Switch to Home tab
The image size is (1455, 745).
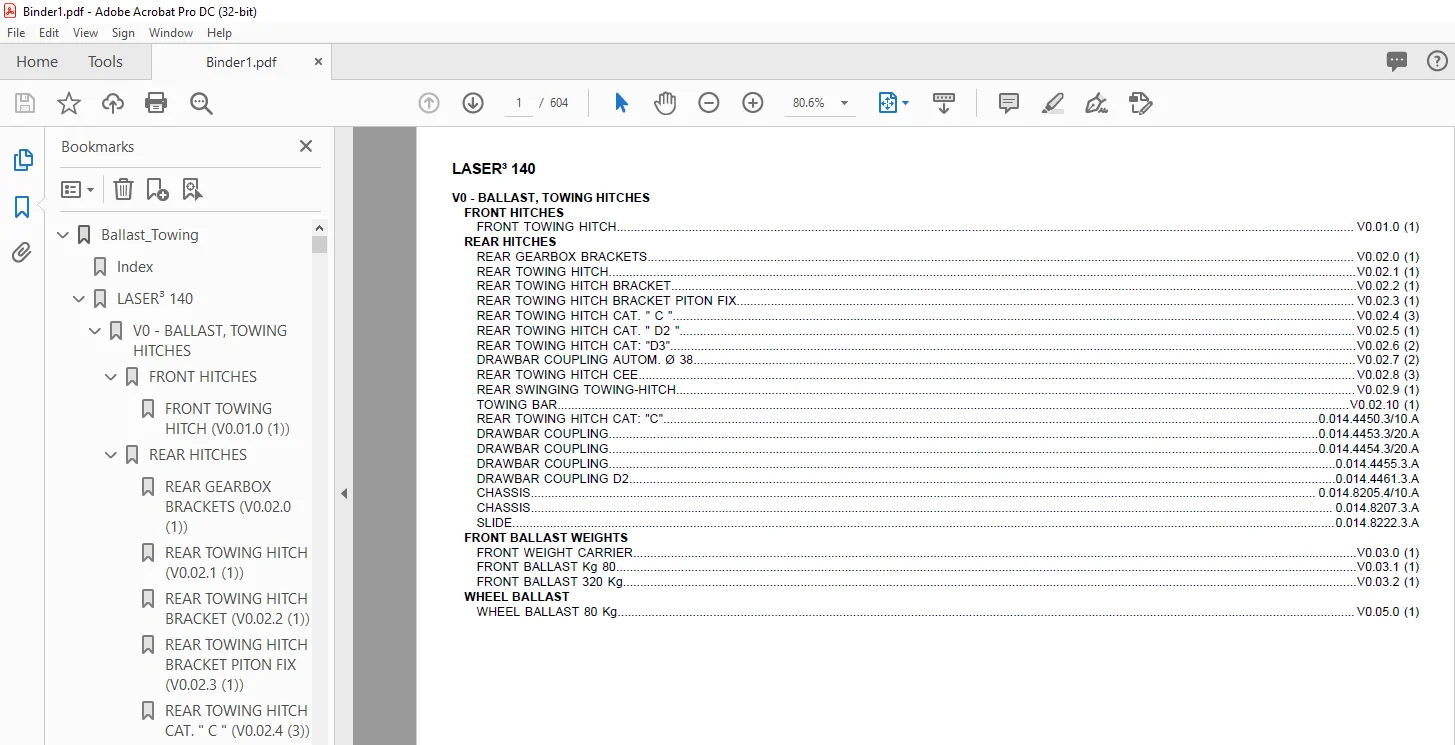coord(37,62)
